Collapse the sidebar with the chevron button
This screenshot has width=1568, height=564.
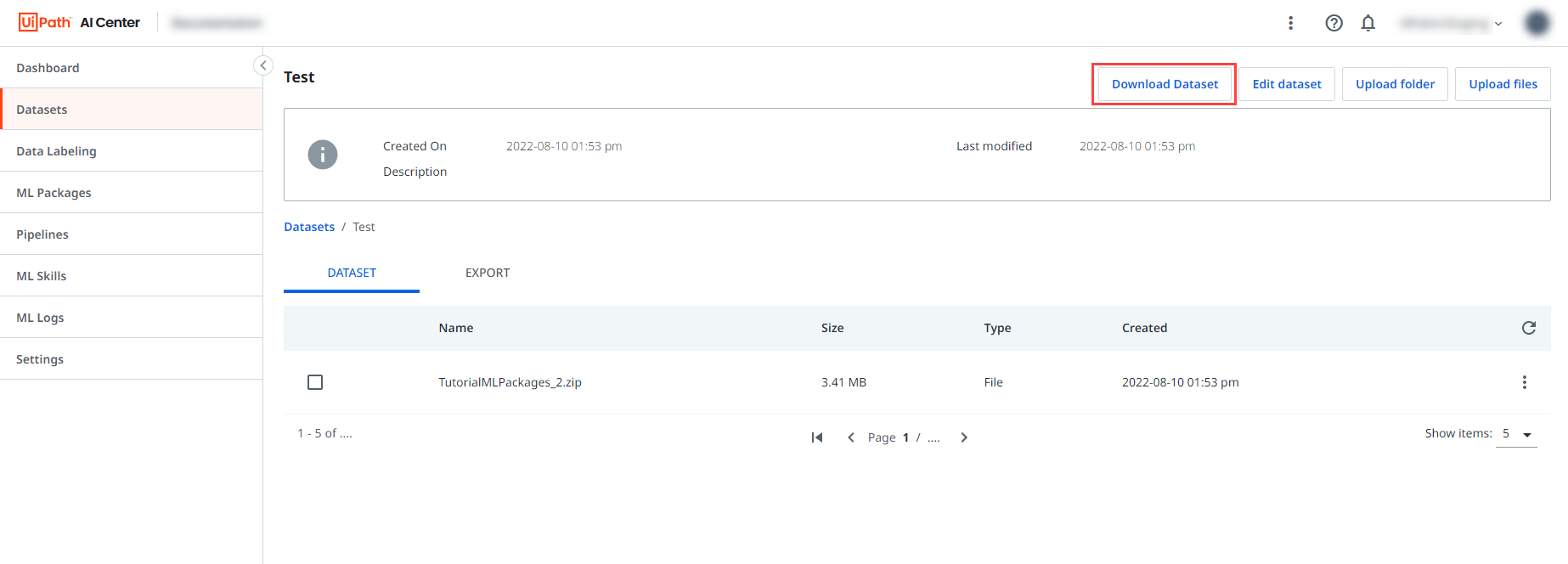[263, 65]
